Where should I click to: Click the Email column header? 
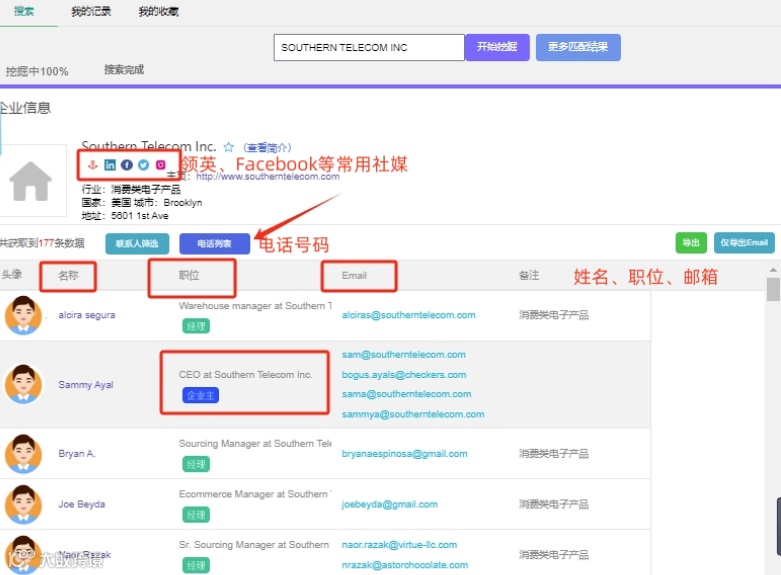pos(354,276)
